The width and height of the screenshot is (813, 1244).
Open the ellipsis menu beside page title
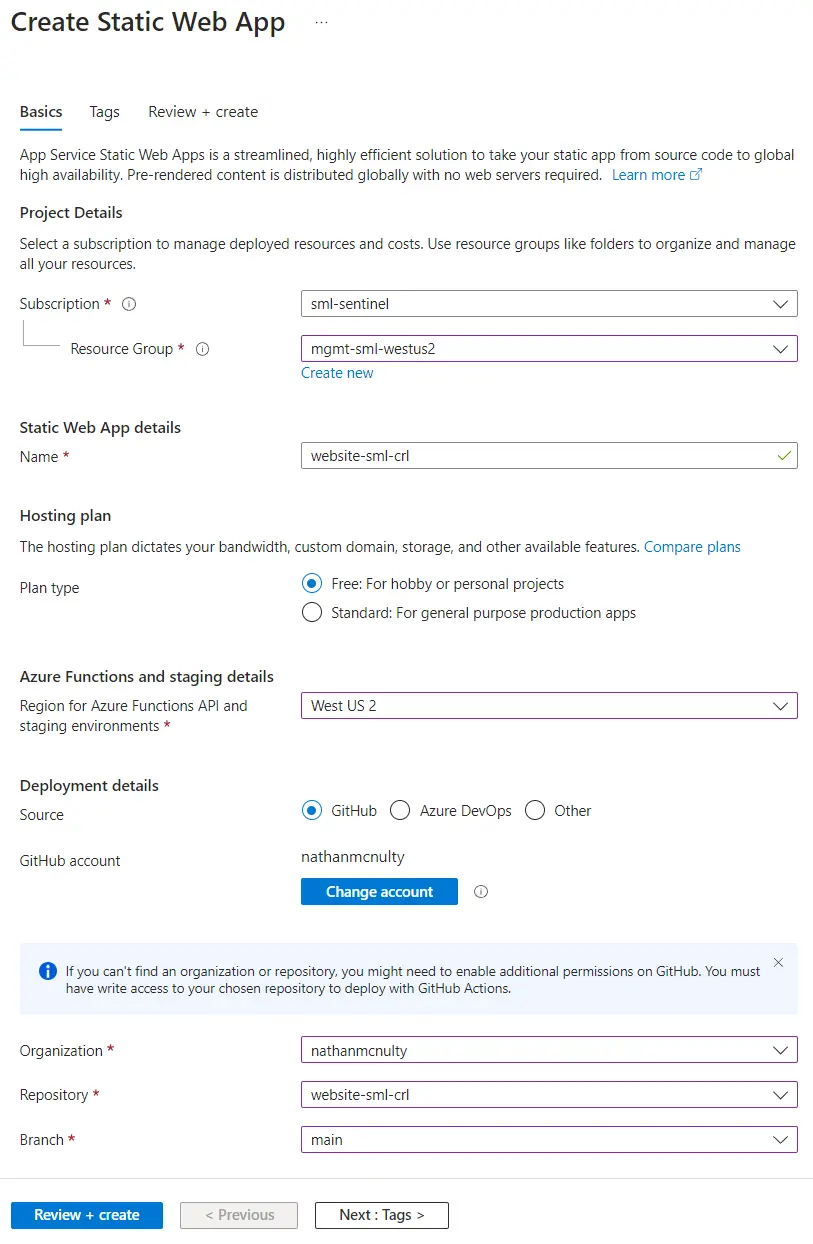321,22
